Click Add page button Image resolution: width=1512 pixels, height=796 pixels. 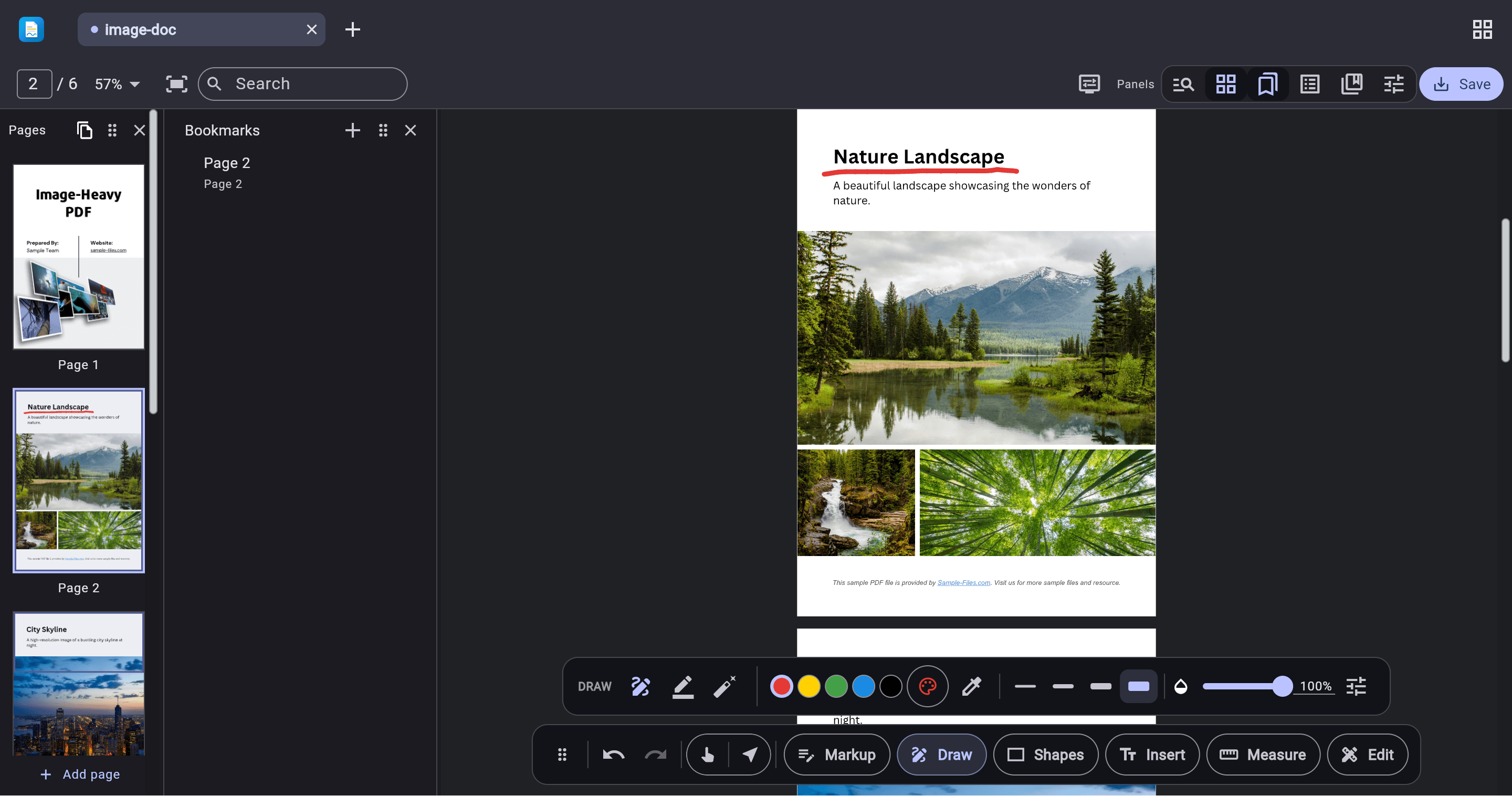point(79,774)
